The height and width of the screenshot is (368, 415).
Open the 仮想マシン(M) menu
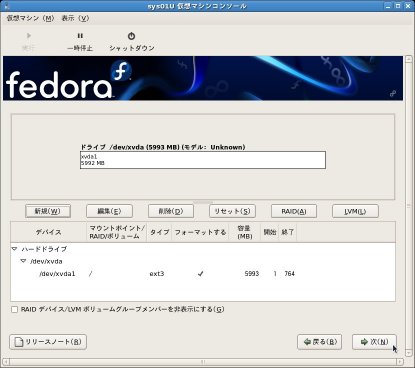[30, 18]
